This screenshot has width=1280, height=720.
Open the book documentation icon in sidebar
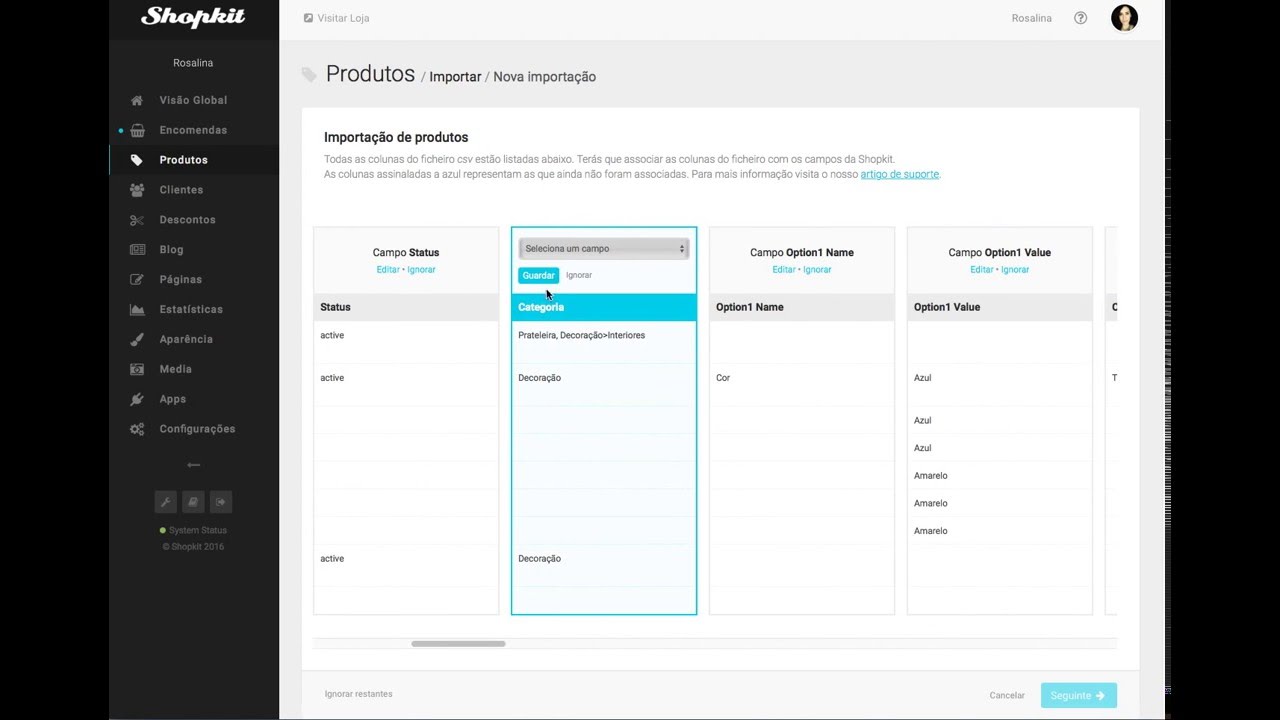click(194, 502)
